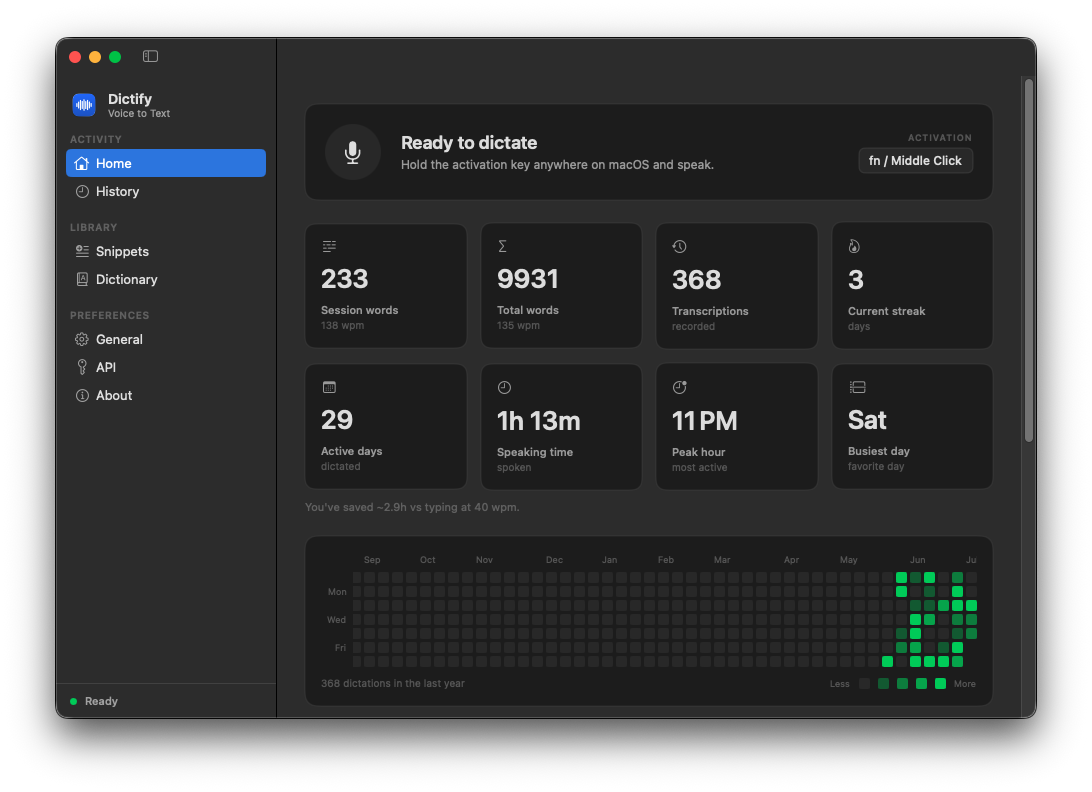Click the green Ready status dot

73,701
